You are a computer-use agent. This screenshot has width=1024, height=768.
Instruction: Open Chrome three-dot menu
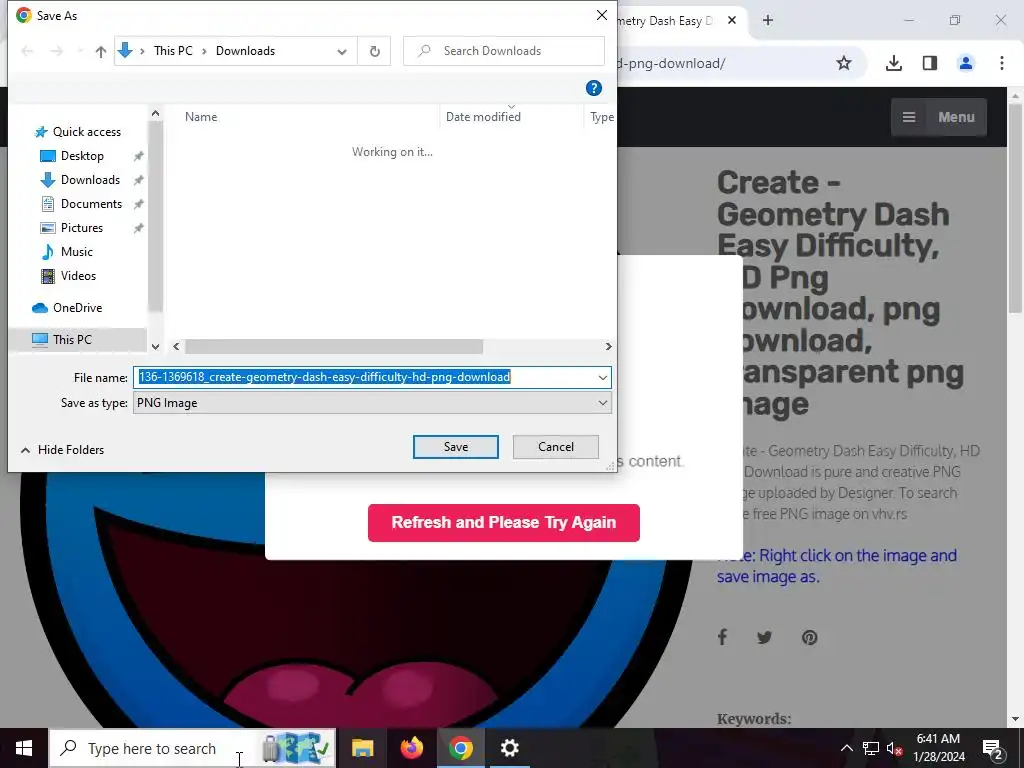click(x=1002, y=63)
